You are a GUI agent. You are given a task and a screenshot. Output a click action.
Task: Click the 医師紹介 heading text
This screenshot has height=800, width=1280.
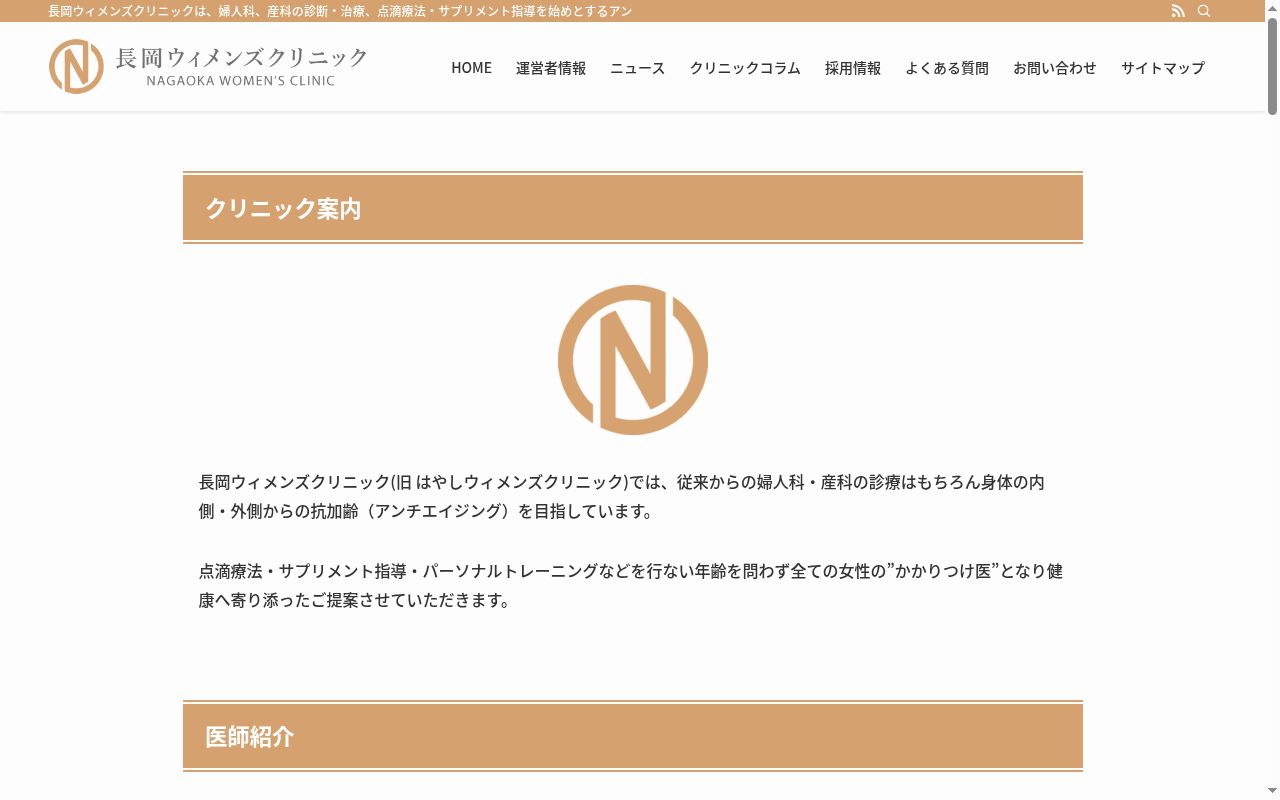click(250, 737)
